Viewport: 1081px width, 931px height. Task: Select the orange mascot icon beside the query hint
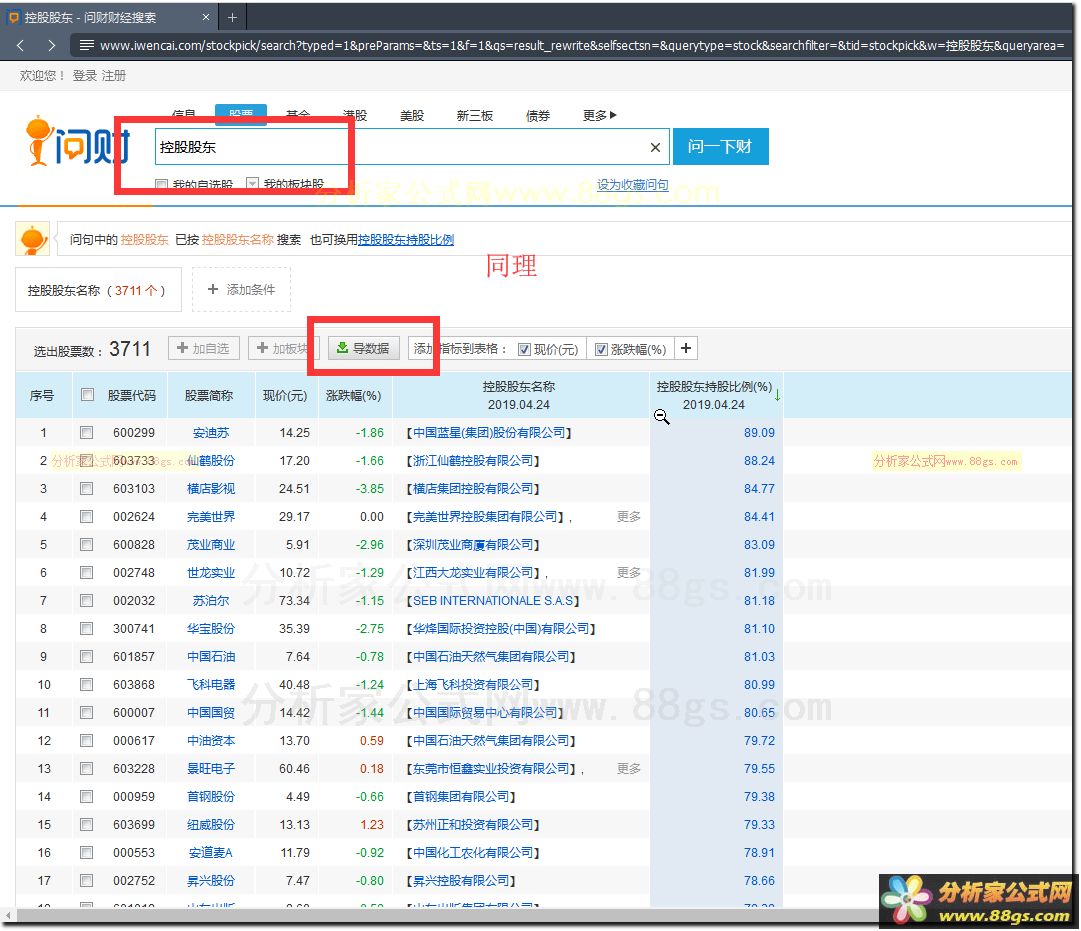click(x=32, y=239)
